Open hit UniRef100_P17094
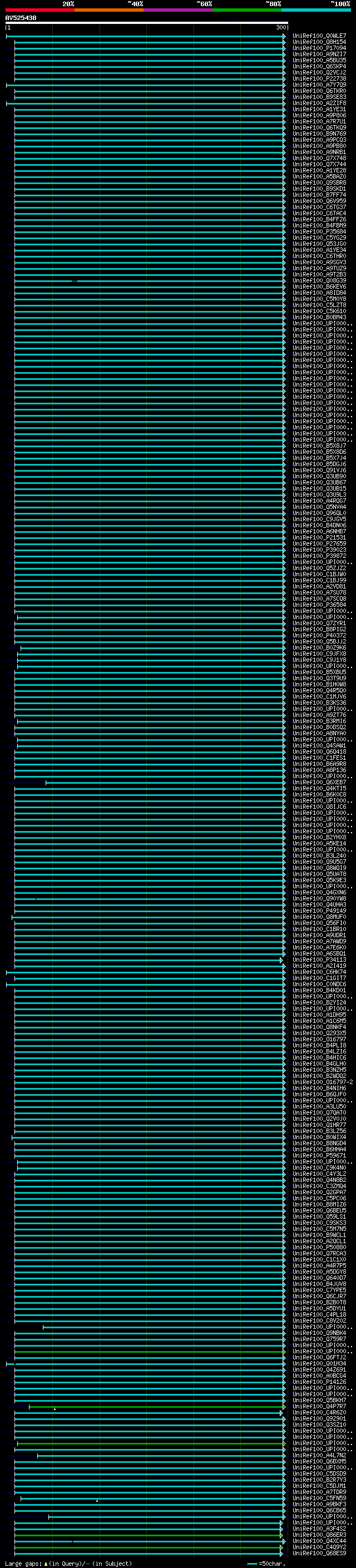 (319, 48)
